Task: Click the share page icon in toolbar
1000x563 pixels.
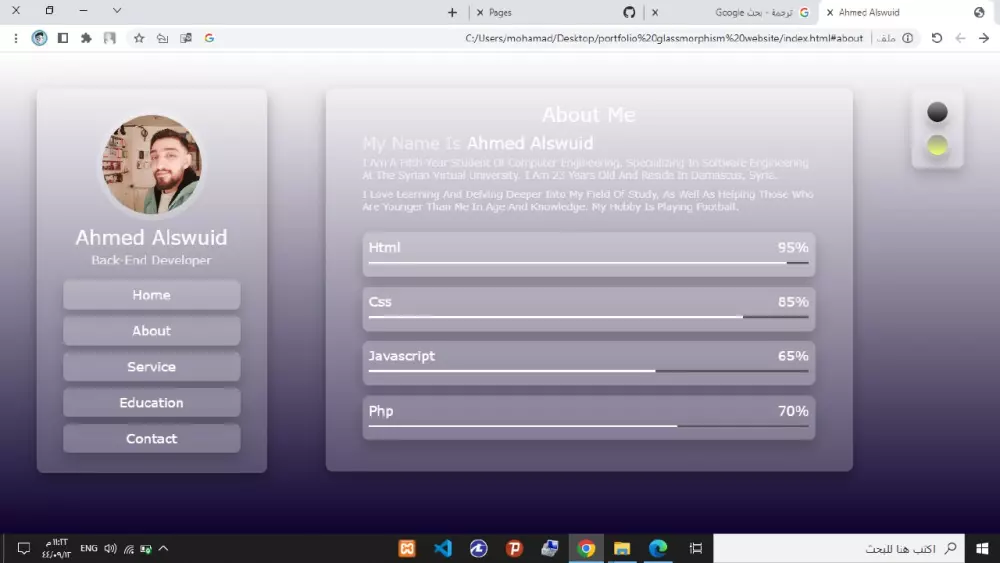Action: coord(163,38)
